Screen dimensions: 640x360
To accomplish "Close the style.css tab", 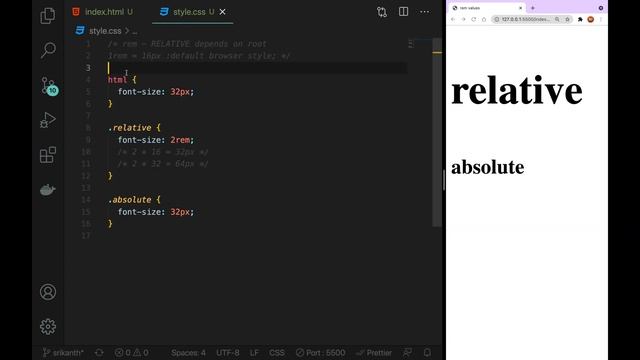I will [222, 12].
